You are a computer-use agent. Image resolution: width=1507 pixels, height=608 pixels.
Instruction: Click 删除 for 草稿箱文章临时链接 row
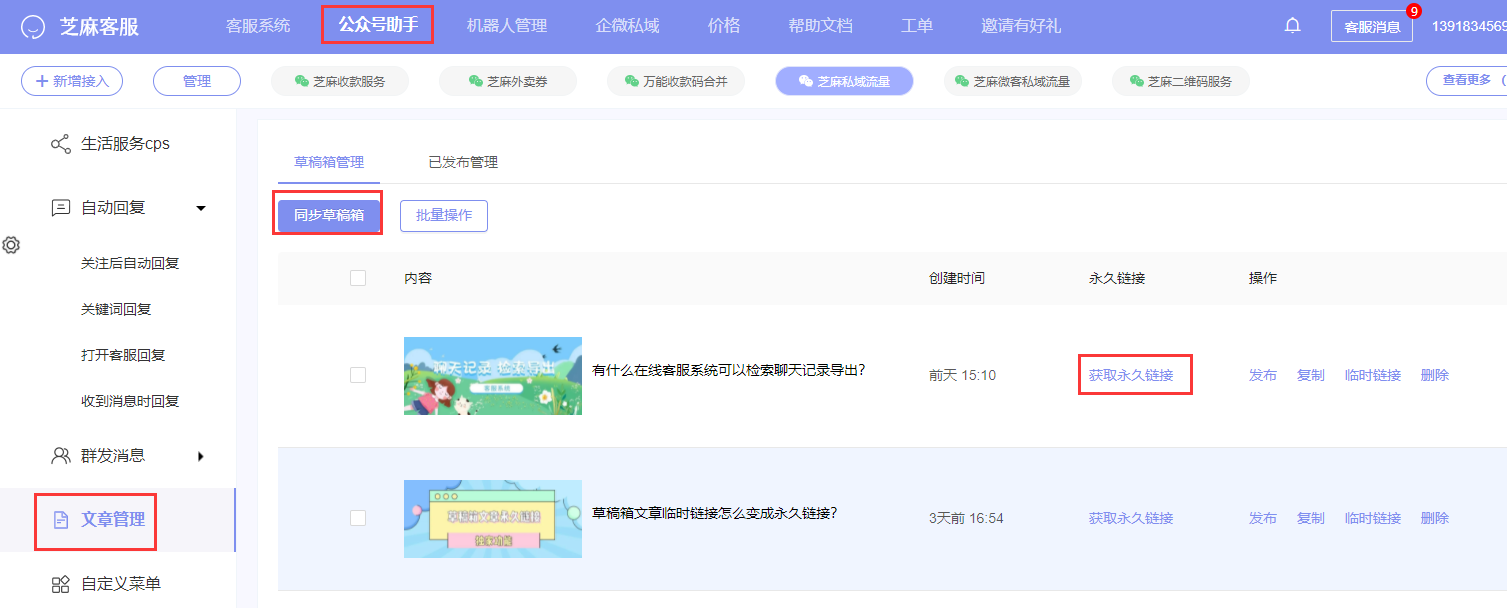1435,518
